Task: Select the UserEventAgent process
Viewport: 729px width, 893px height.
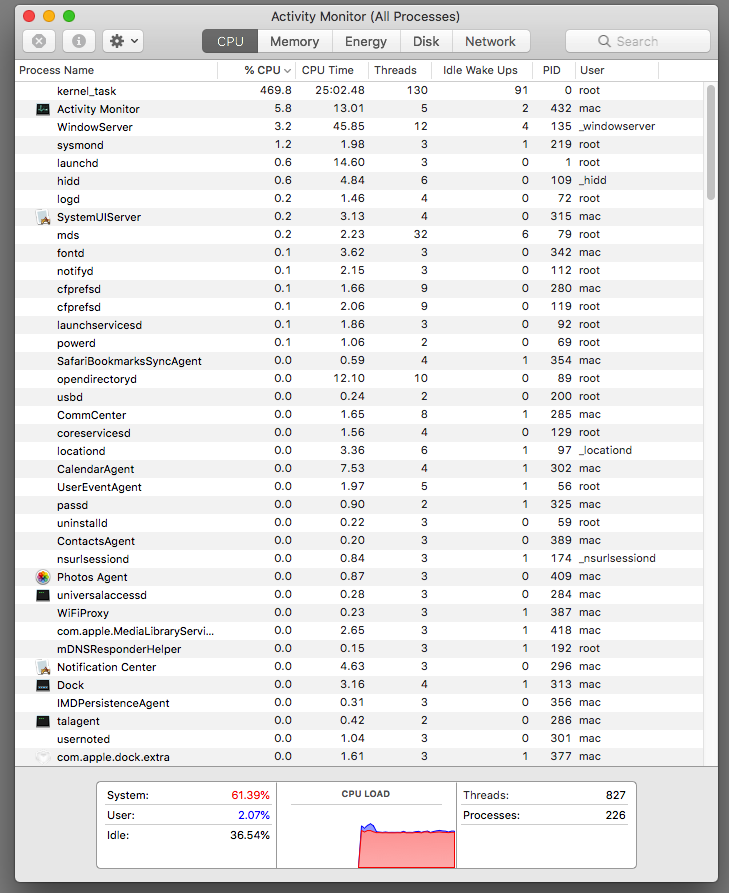Action: point(359,486)
